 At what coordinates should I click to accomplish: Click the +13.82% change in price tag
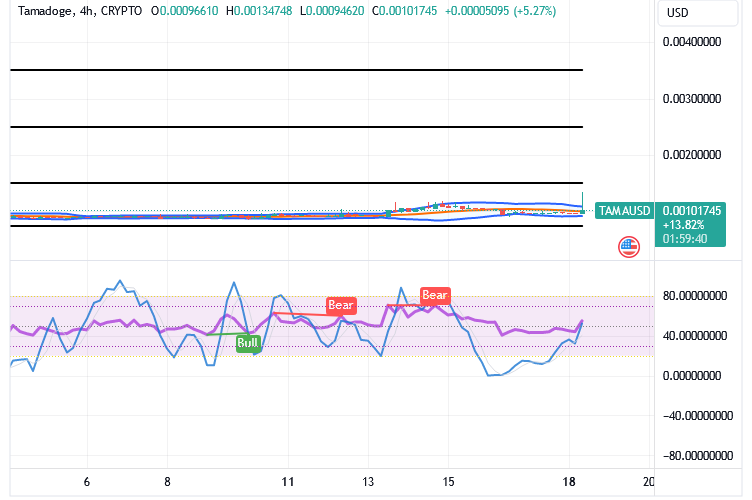tap(683, 225)
